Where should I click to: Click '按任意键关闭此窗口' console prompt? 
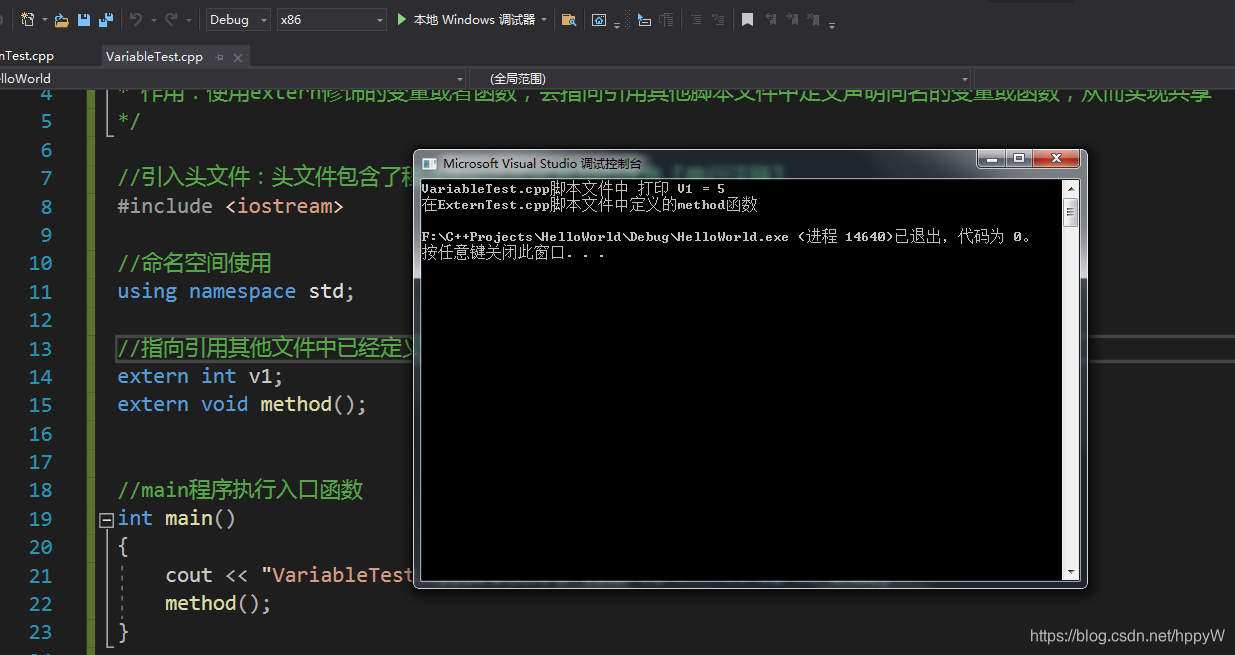pos(513,253)
